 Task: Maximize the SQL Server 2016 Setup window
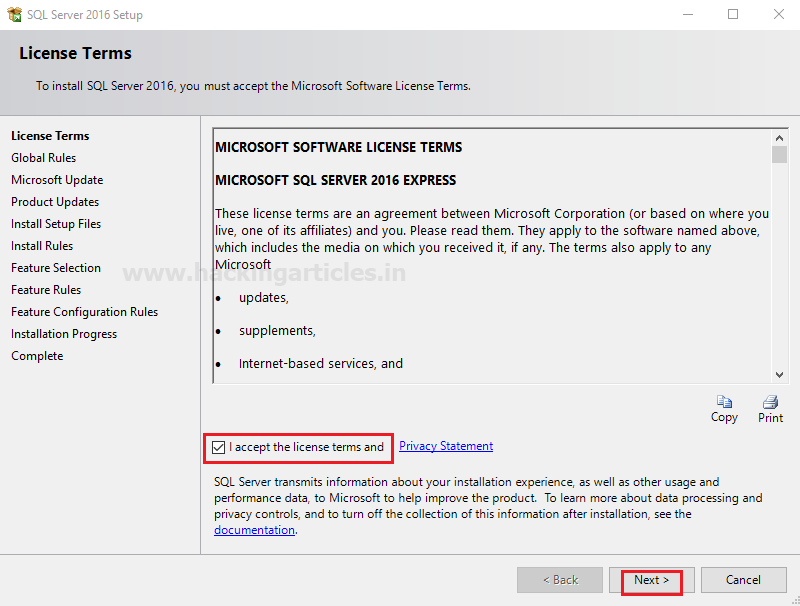pyautogui.click(x=733, y=14)
